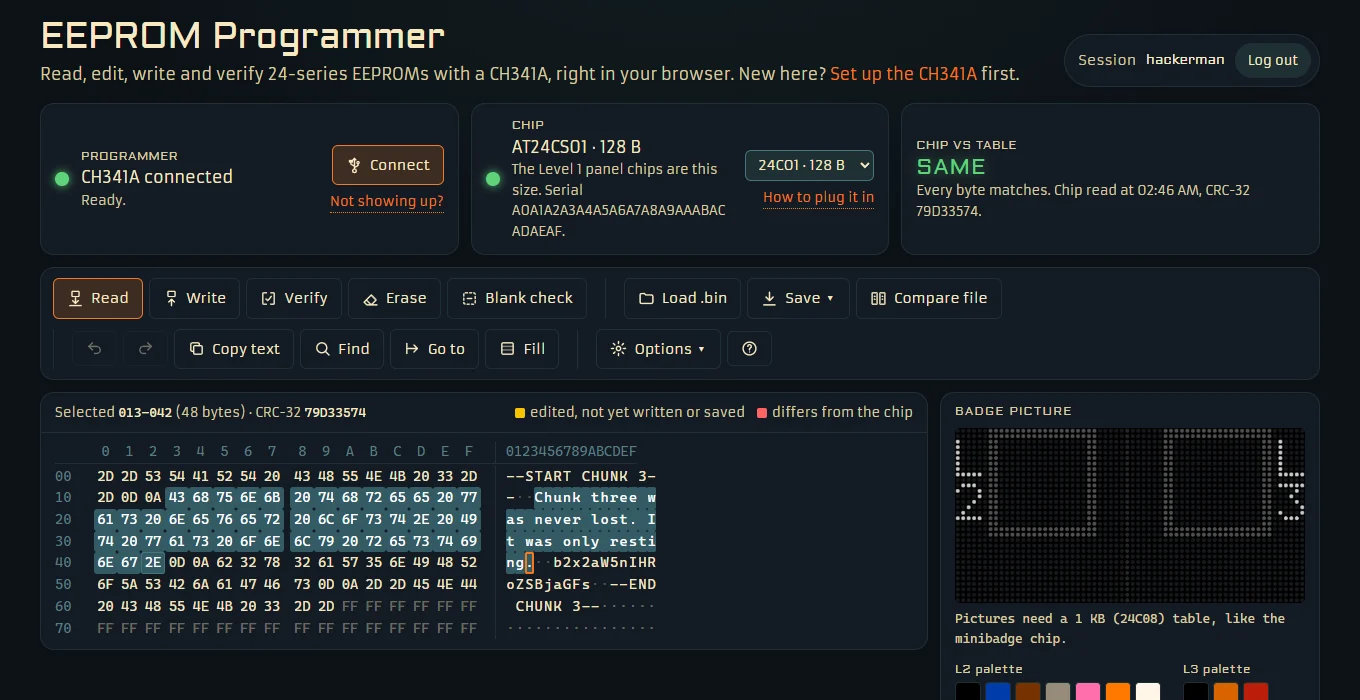
Task: Select byte 53 in hex row 00
Action: 153,476
